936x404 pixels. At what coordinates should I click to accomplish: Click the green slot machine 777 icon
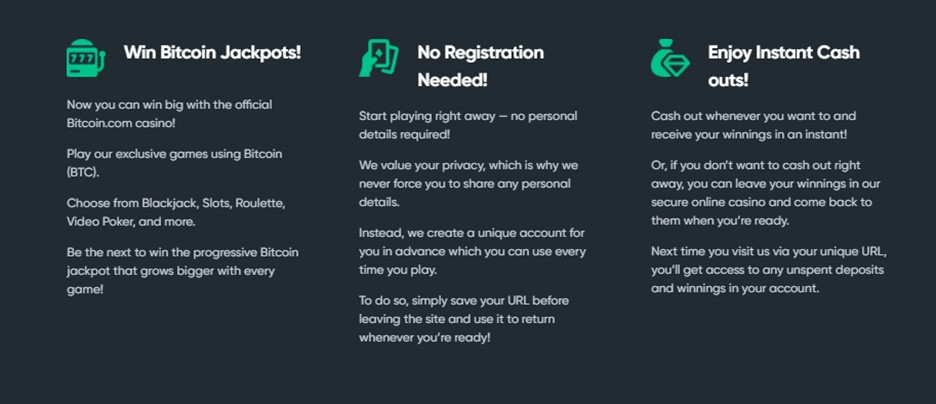click(x=86, y=58)
